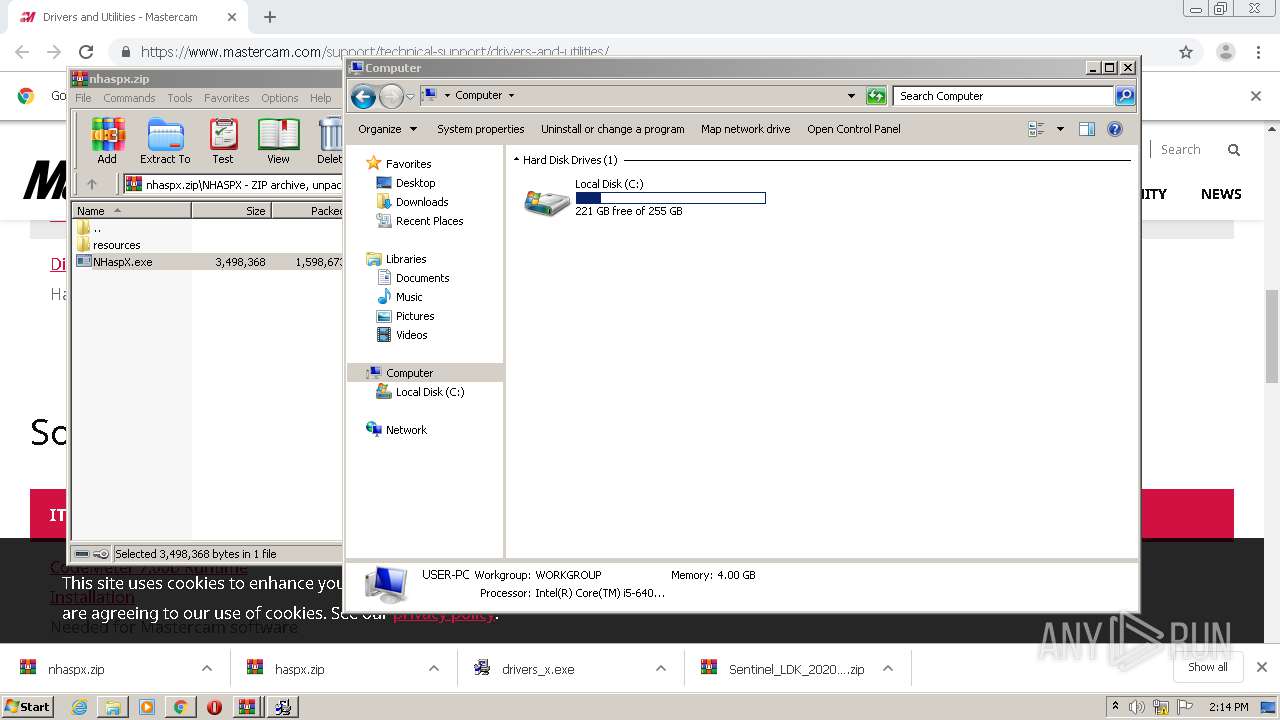Image resolution: width=1280 pixels, height=720 pixels.
Task: Open recent pages dropdown next to Forward
Action: click(410, 96)
